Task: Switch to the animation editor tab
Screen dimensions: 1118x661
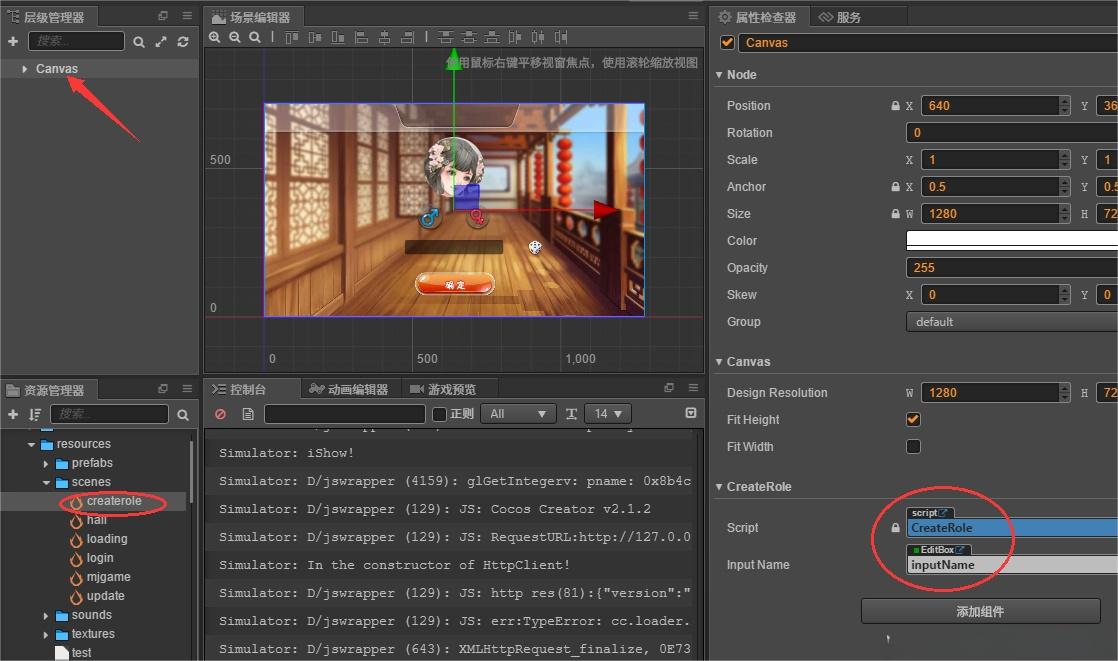Action: pos(349,389)
